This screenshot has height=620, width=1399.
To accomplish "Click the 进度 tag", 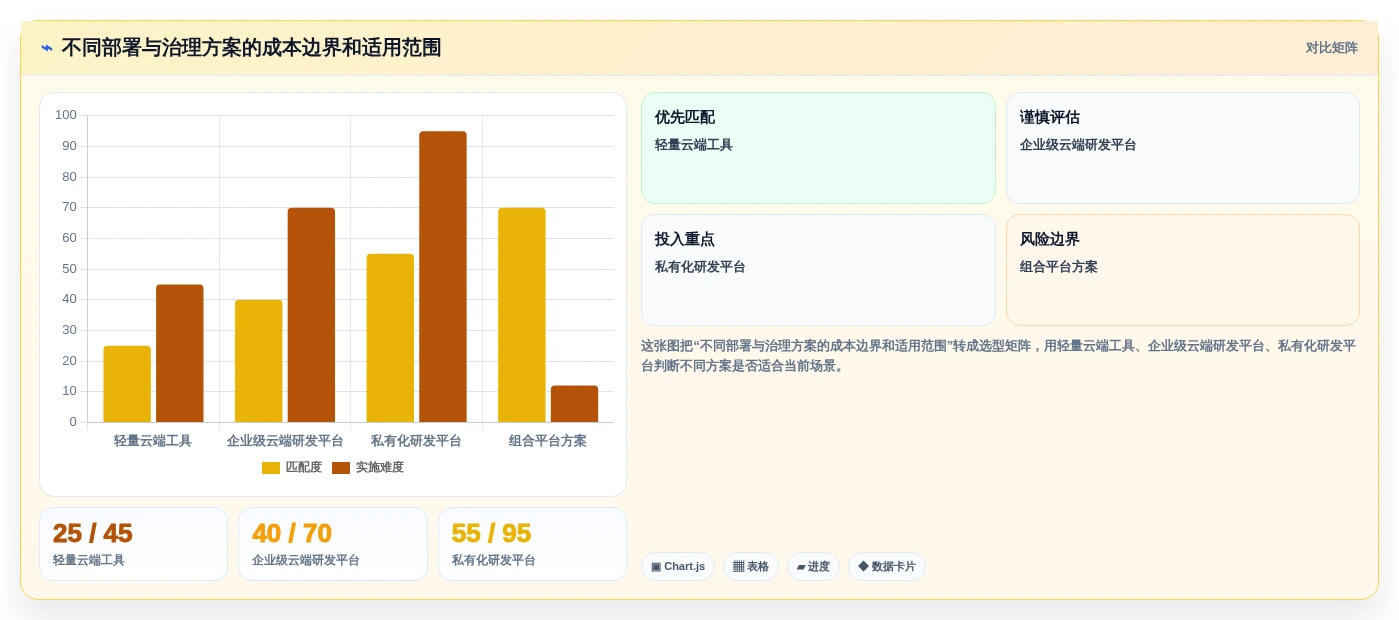I will [813, 566].
